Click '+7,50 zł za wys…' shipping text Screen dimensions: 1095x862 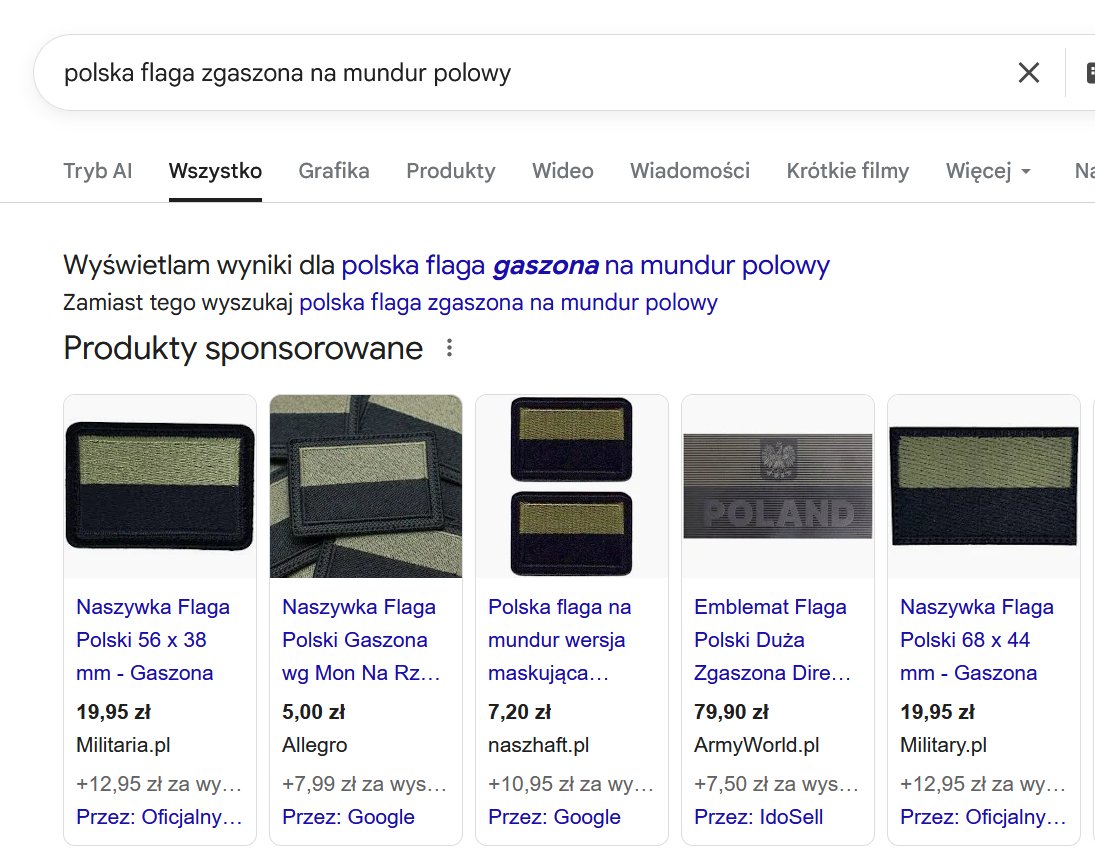[777, 784]
